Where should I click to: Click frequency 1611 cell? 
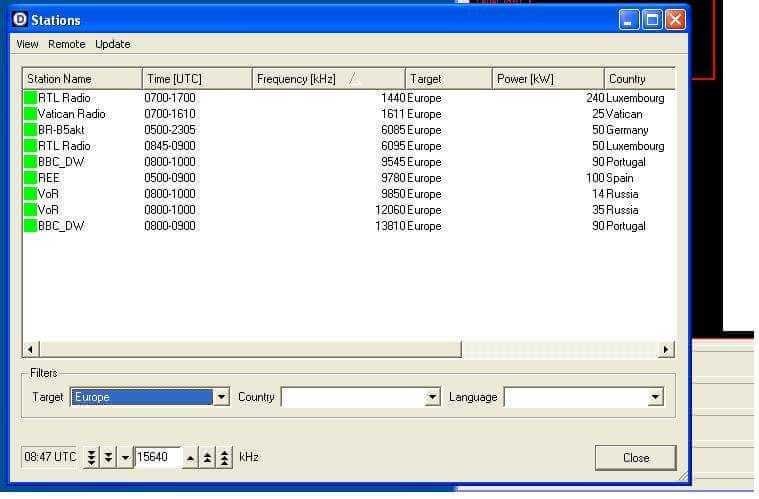coord(393,114)
